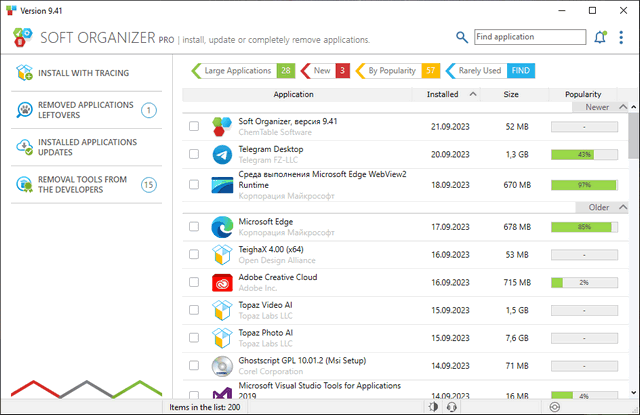Click the Ghostscript GPL disc icon
The height and width of the screenshot is (415, 640).
(x=222, y=366)
